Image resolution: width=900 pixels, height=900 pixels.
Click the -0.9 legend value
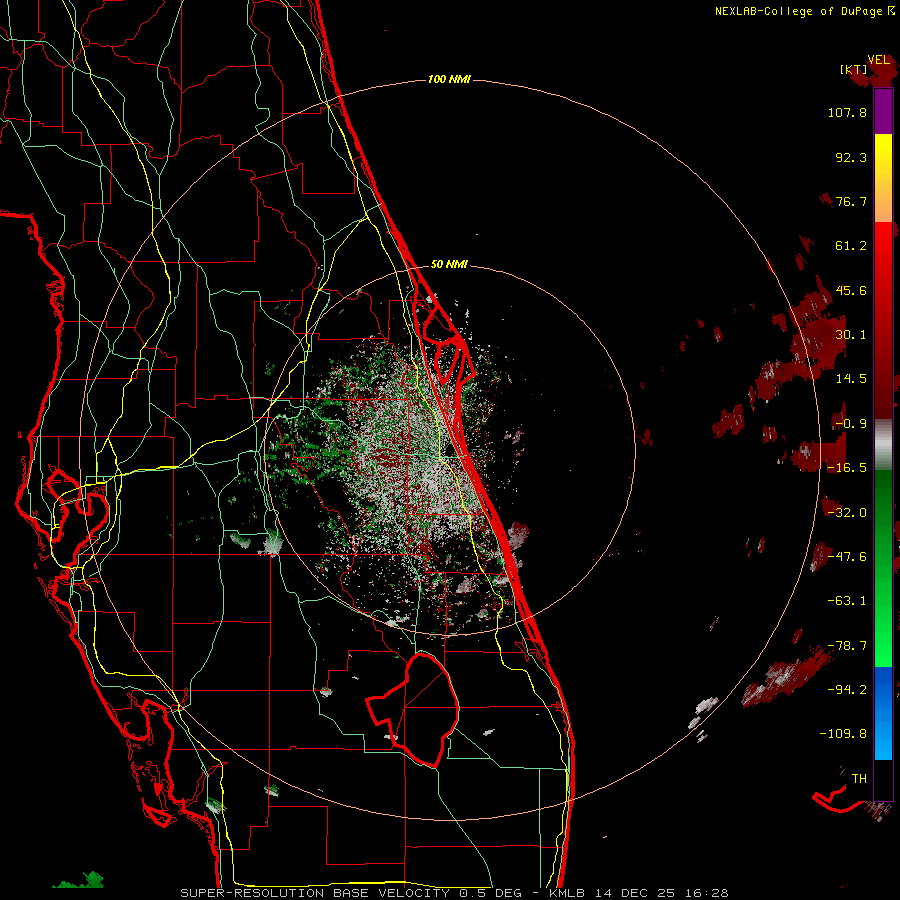tap(851, 424)
